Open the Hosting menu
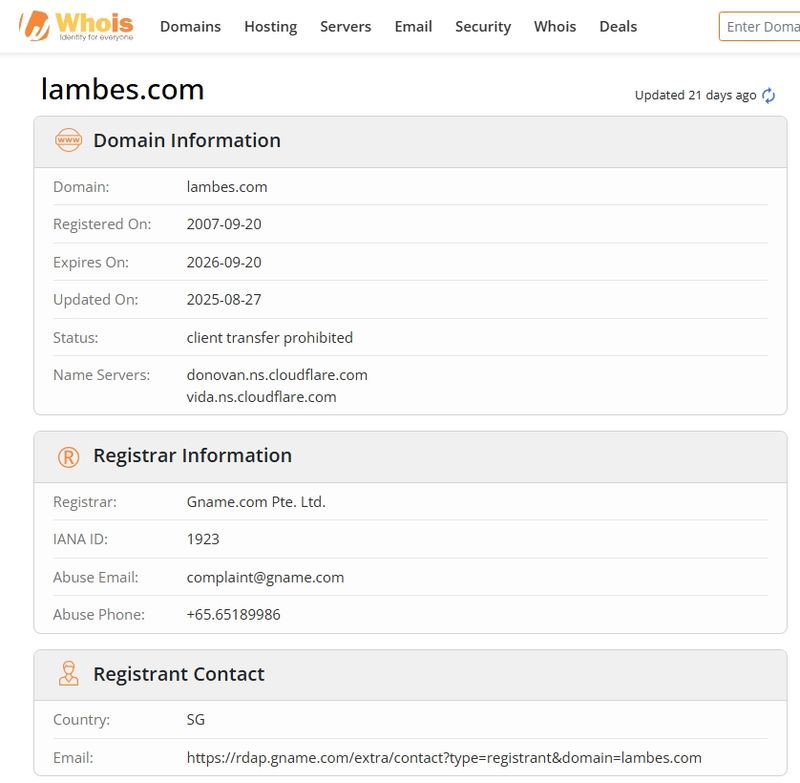 pos(270,27)
